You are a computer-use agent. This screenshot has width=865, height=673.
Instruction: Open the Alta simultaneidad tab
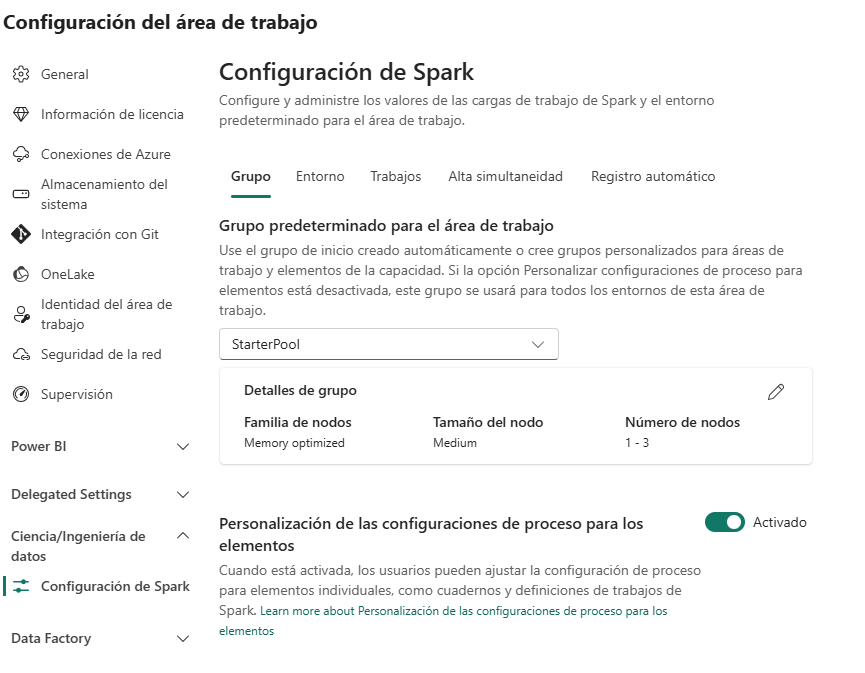click(503, 176)
